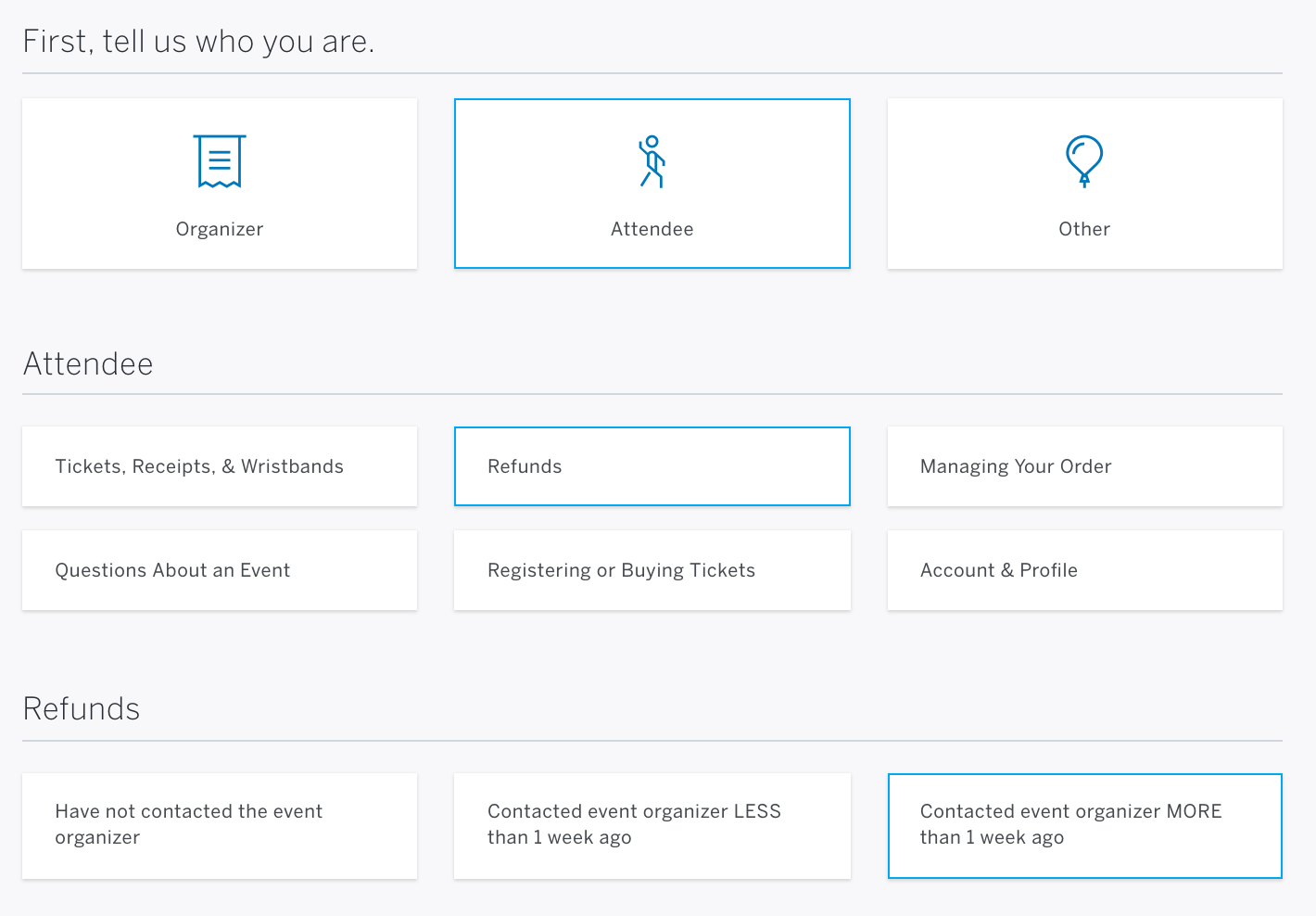Open Managing Your Order topic

tap(1083, 466)
